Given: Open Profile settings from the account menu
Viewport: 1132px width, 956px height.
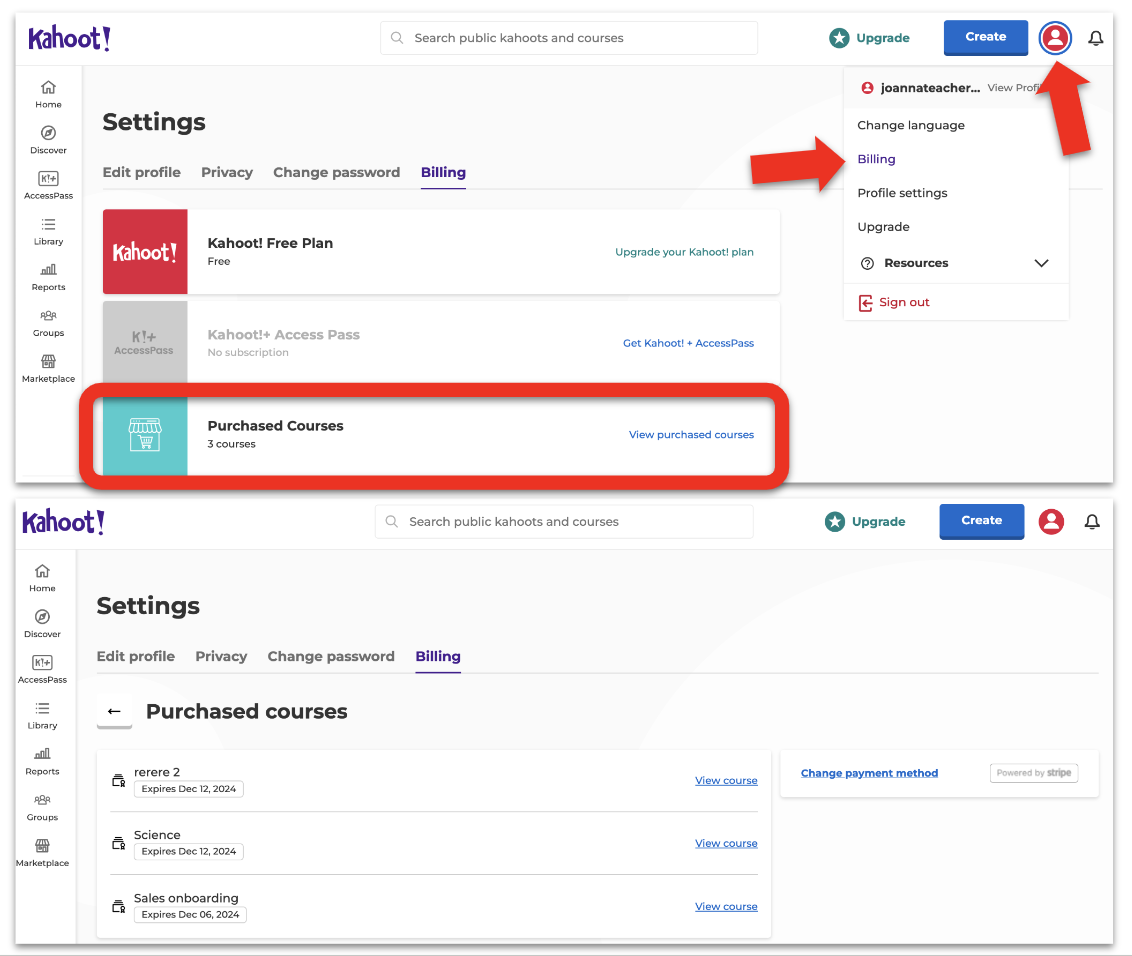Looking at the screenshot, I should point(902,193).
